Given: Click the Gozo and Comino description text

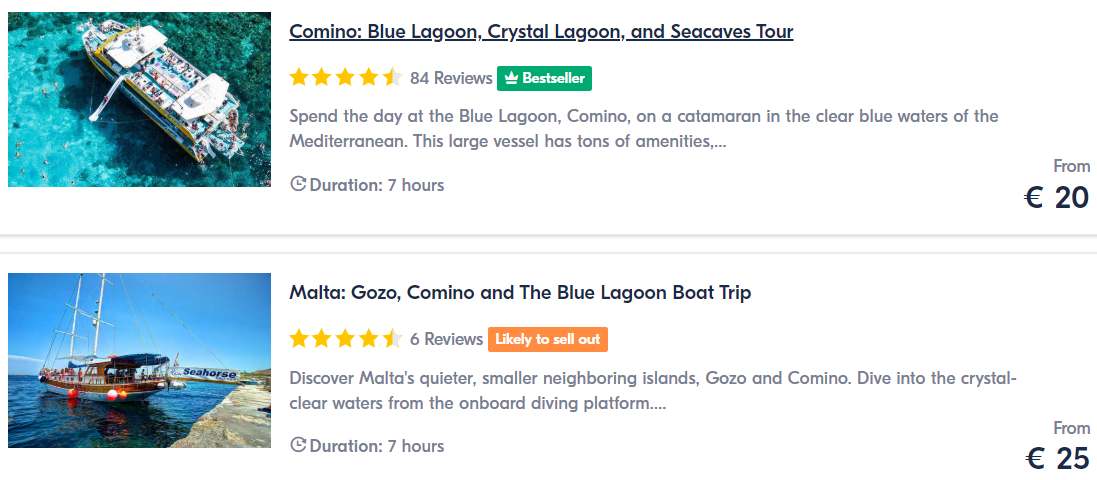Looking at the screenshot, I should (x=653, y=391).
